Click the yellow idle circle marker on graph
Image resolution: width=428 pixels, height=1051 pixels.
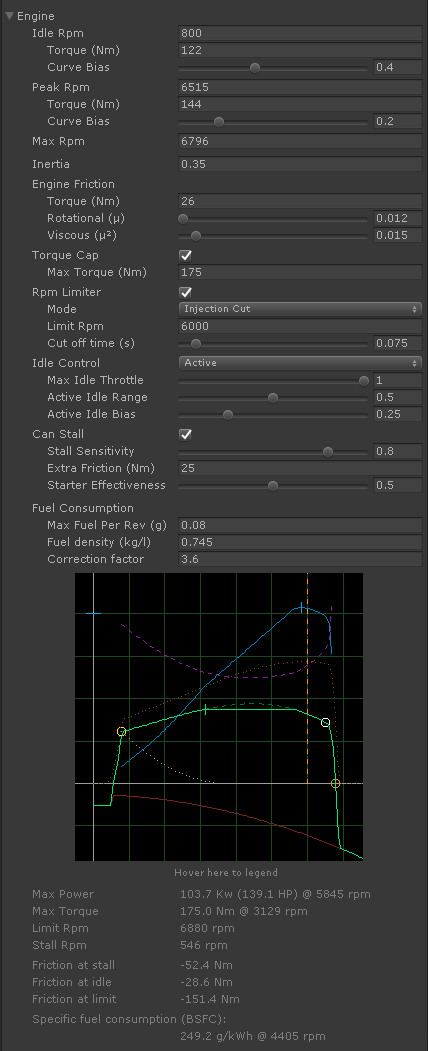[x=121, y=731]
